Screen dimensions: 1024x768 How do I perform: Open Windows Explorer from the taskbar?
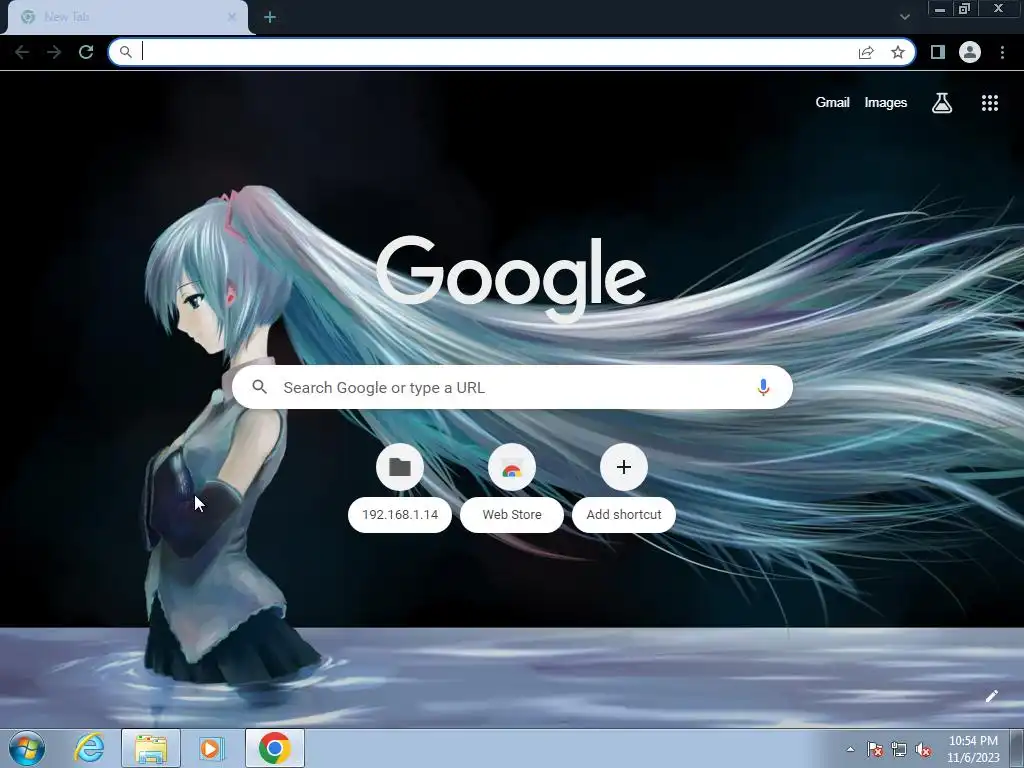(x=151, y=748)
